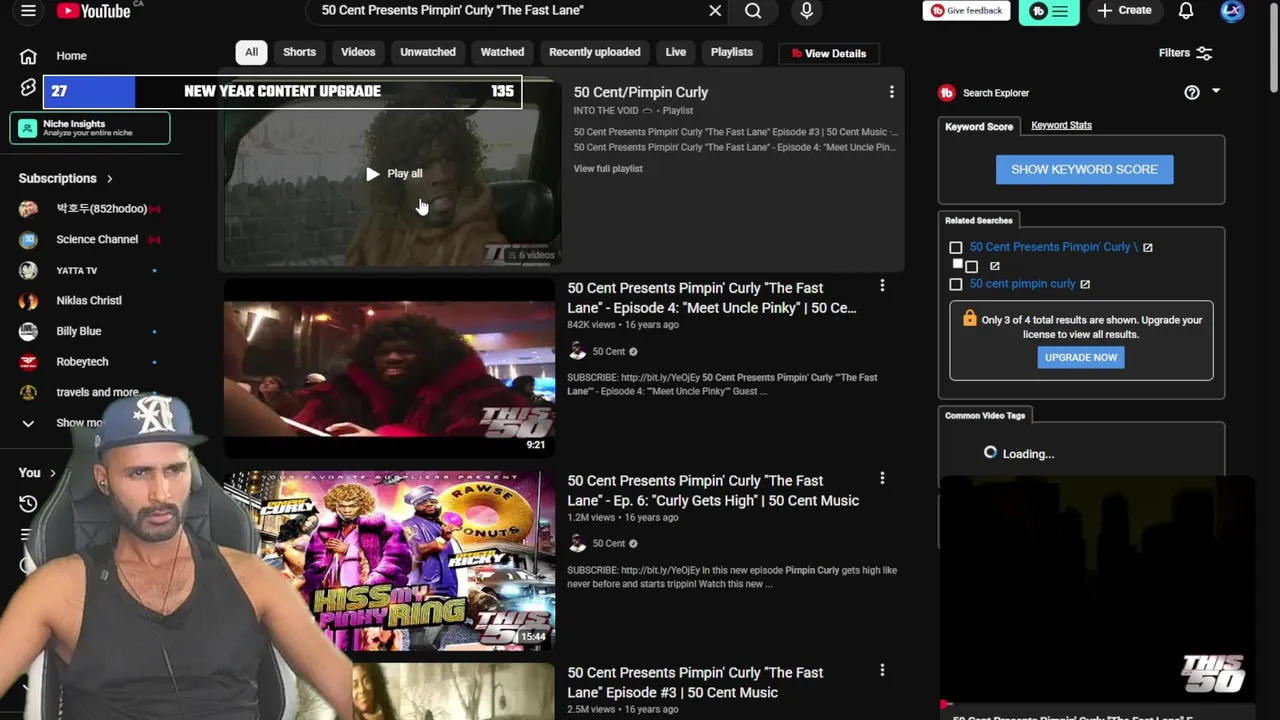Open the '50 cent pimpin curly' related search link
The width and height of the screenshot is (1280, 720).
pyautogui.click(x=1022, y=284)
